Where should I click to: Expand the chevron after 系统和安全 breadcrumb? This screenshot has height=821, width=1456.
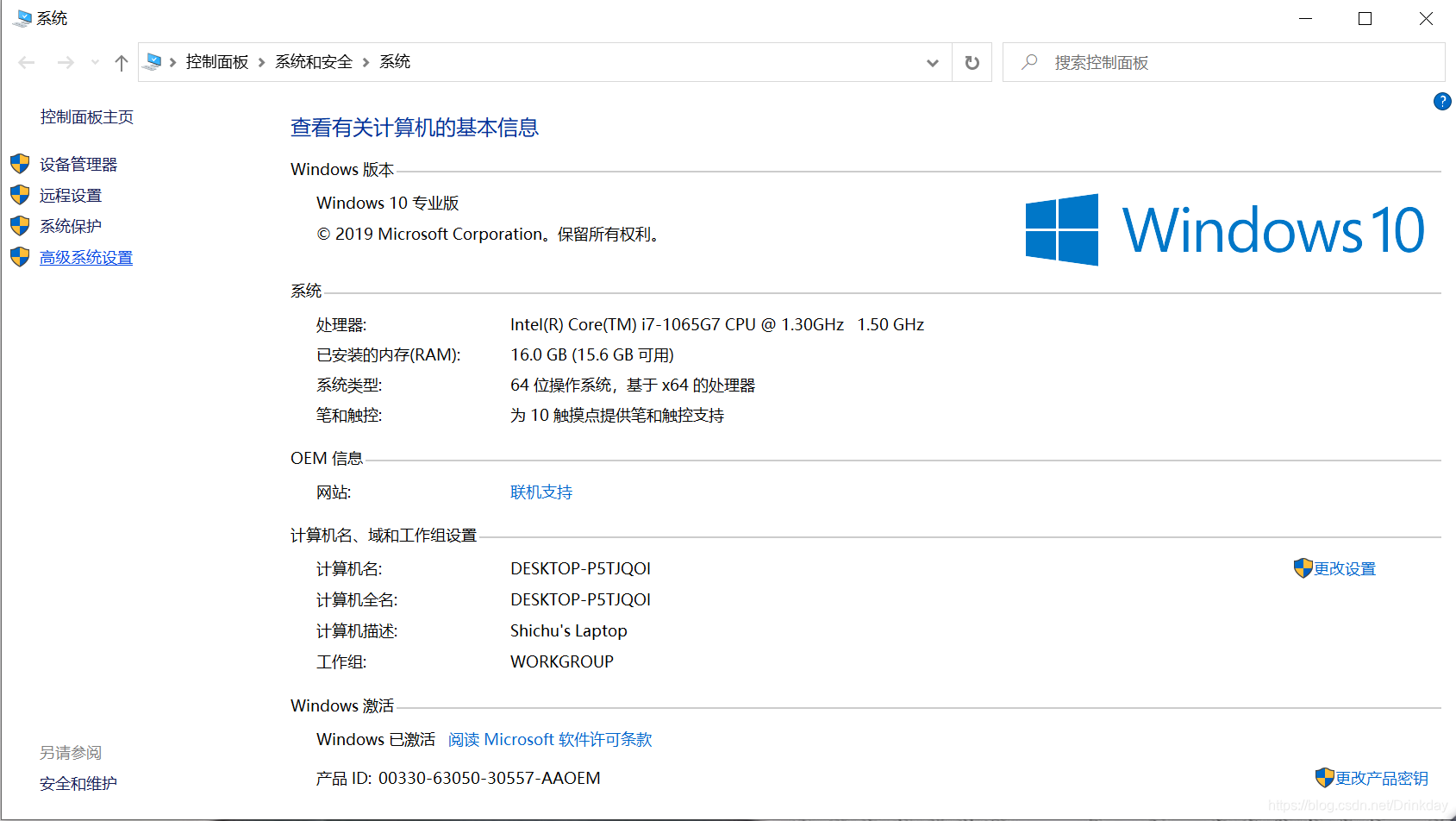click(366, 62)
